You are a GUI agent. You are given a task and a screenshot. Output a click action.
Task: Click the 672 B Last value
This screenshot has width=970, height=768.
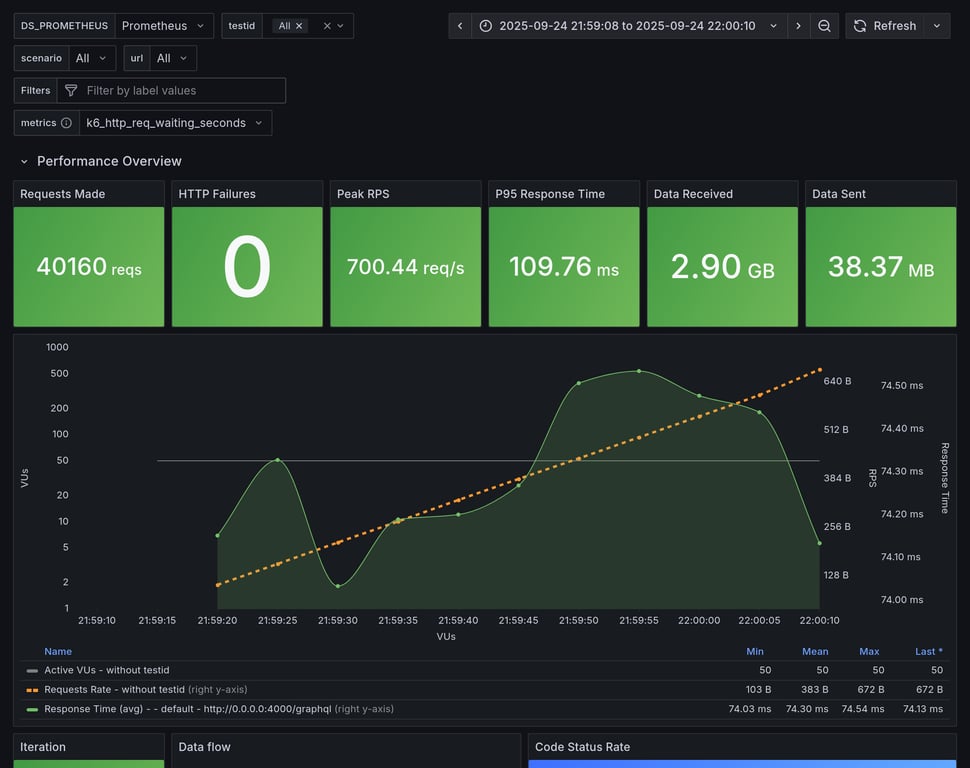[x=929, y=689]
